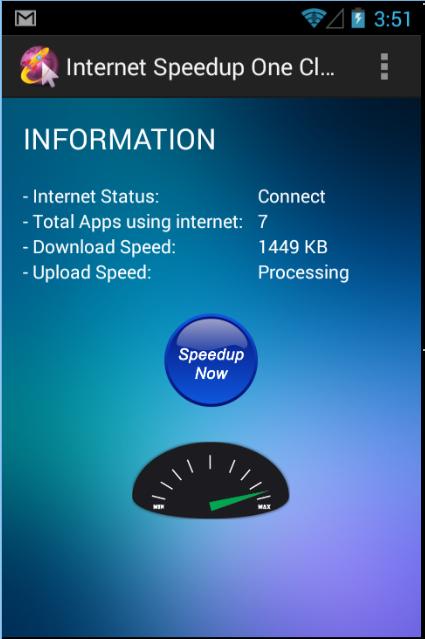The width and height of the screenshot is (425, 639).
Task: Tap the Internet Speedup rocket app icon
Action: pyautogui.click(x=39, y=66)
